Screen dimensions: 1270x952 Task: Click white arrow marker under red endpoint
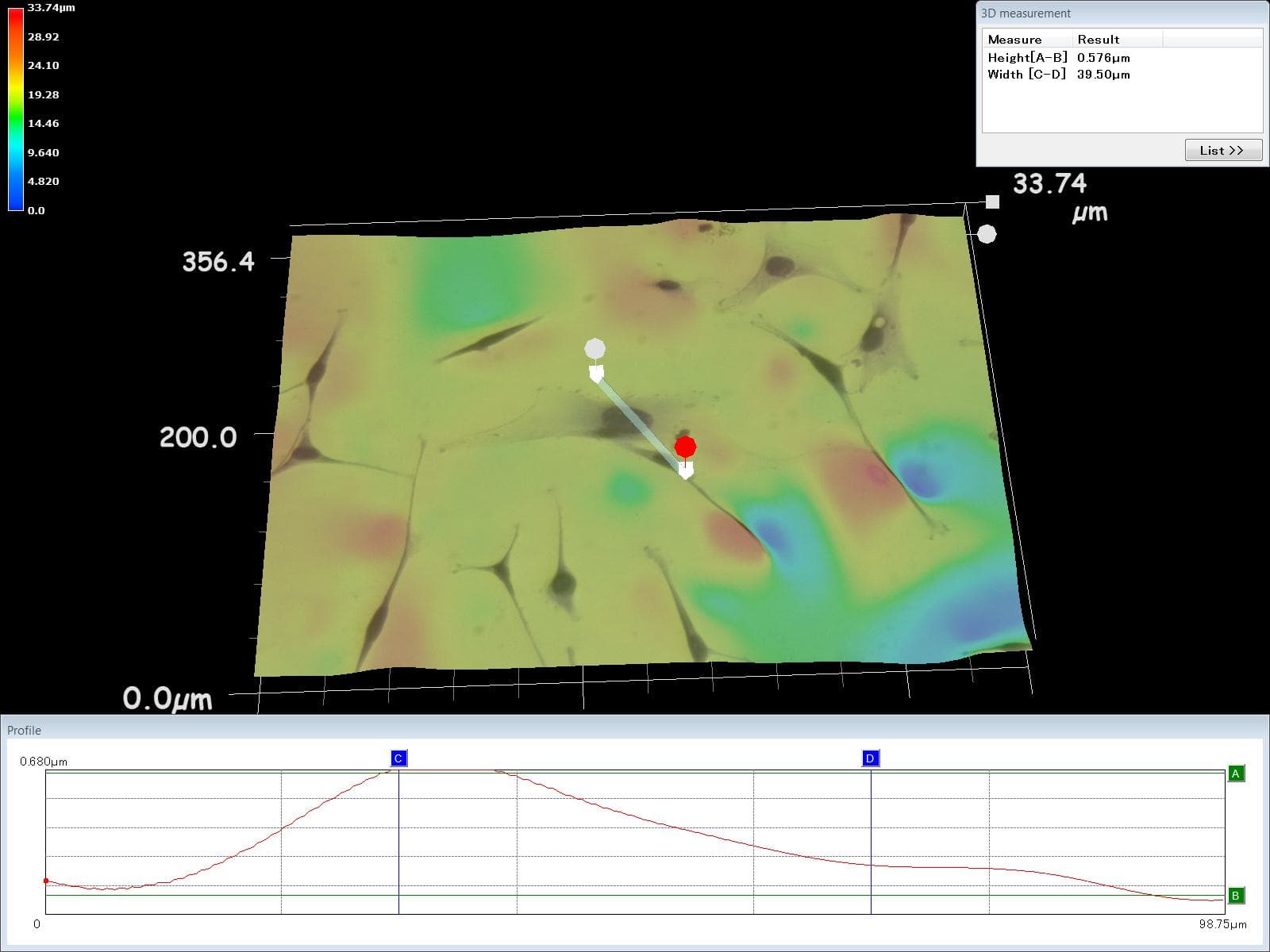(x=686, y=470)
